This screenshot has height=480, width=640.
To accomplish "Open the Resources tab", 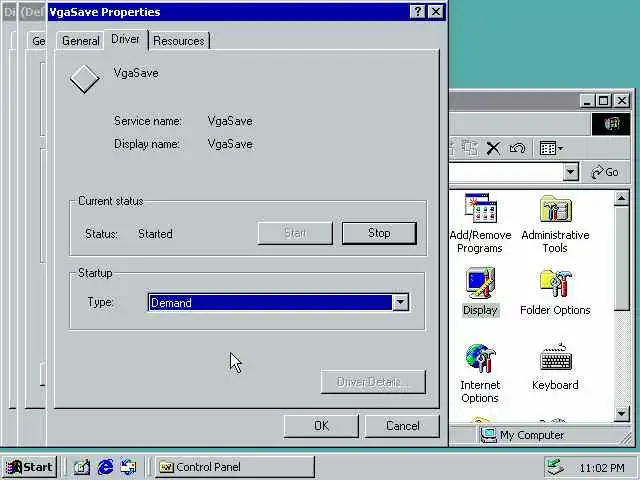I will 179,41.
